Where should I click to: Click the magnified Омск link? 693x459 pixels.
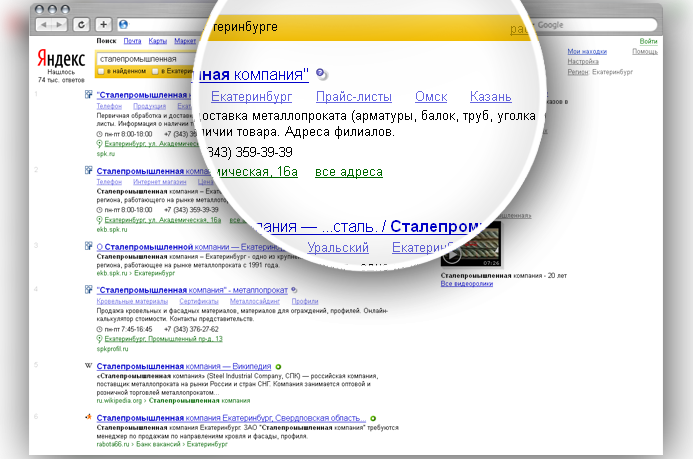(x=431, y=96)
